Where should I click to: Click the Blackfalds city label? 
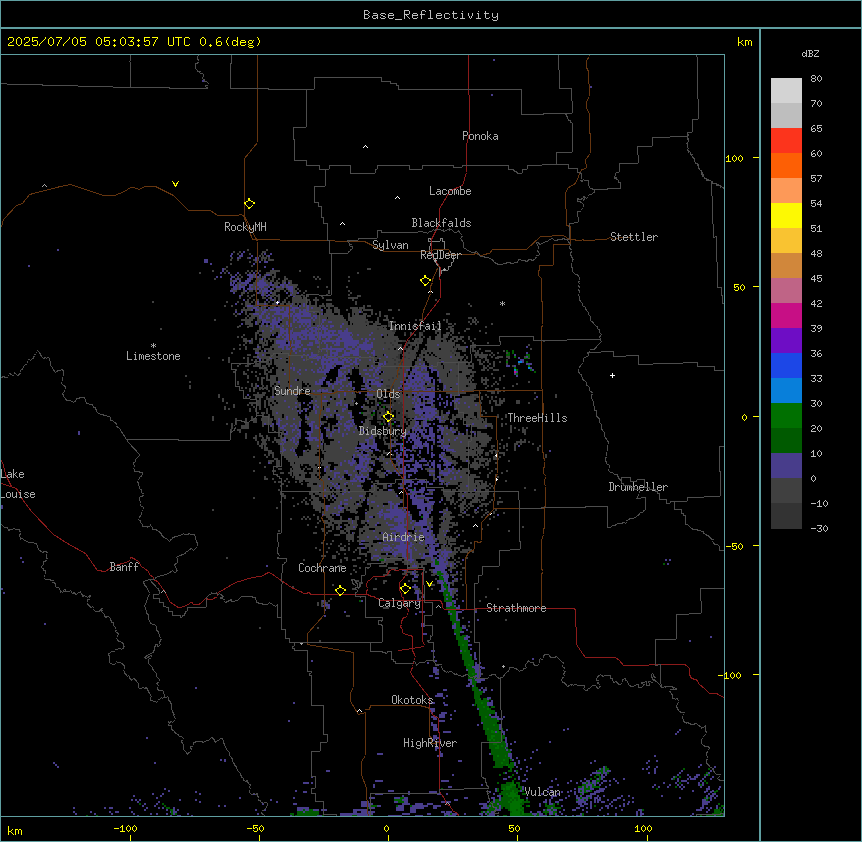coord(441,223)
